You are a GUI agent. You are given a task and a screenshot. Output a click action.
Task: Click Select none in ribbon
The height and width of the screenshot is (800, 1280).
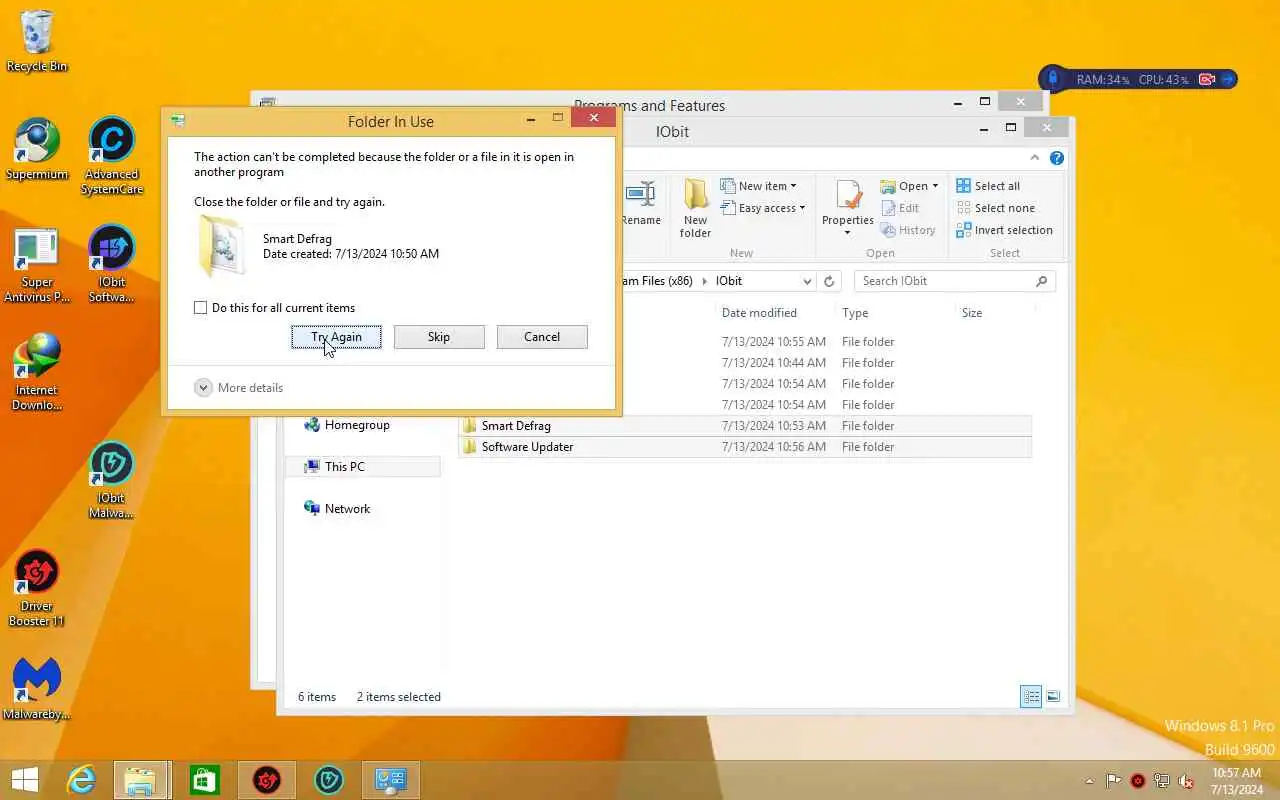995,208
